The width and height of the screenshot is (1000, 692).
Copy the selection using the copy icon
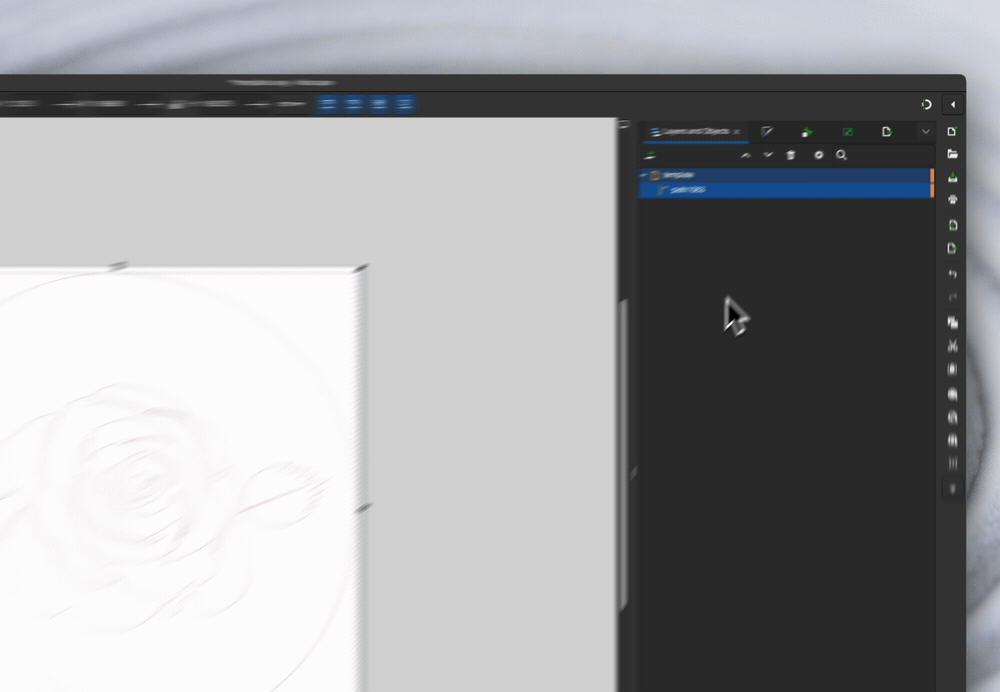click(x=952, y=323)
